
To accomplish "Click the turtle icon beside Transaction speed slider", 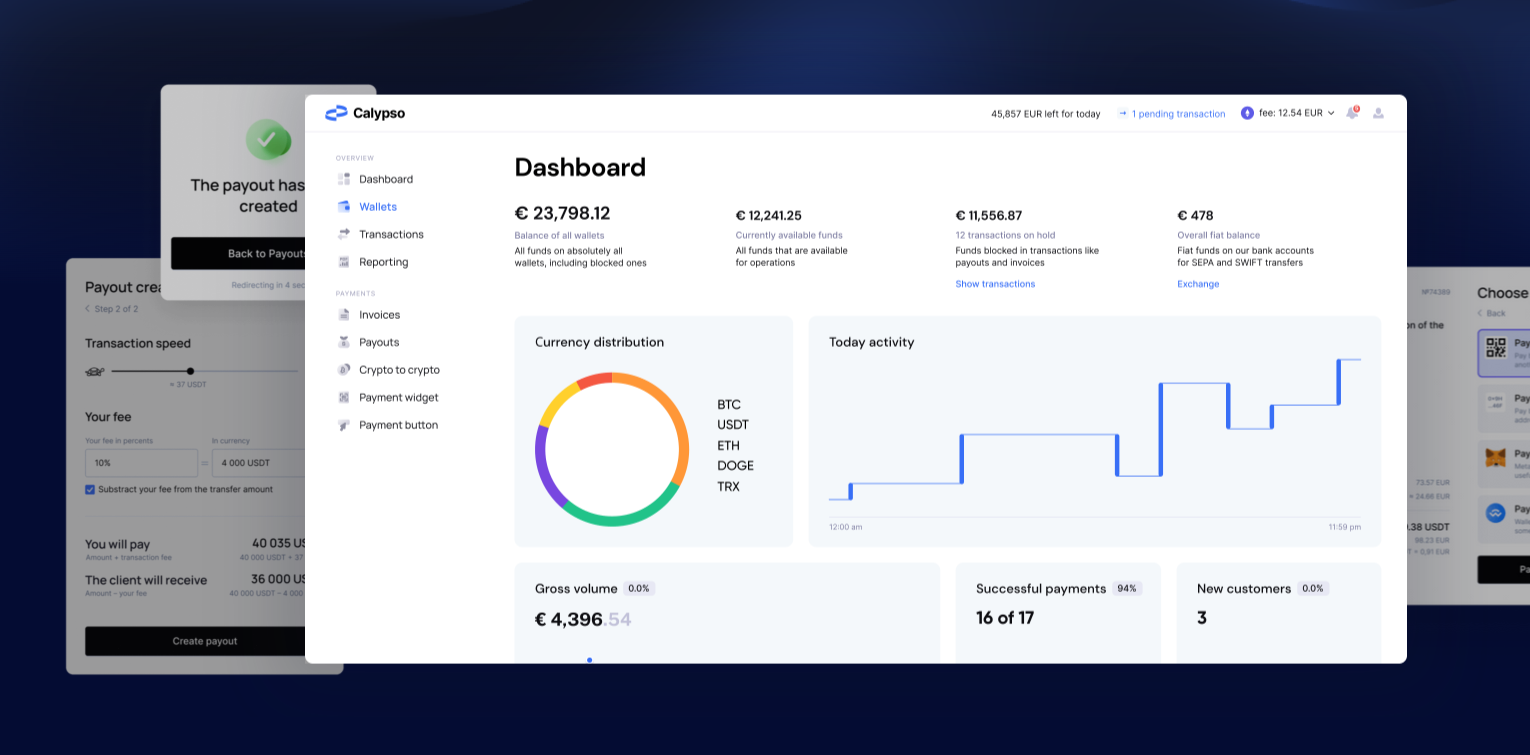I will 95,372.
